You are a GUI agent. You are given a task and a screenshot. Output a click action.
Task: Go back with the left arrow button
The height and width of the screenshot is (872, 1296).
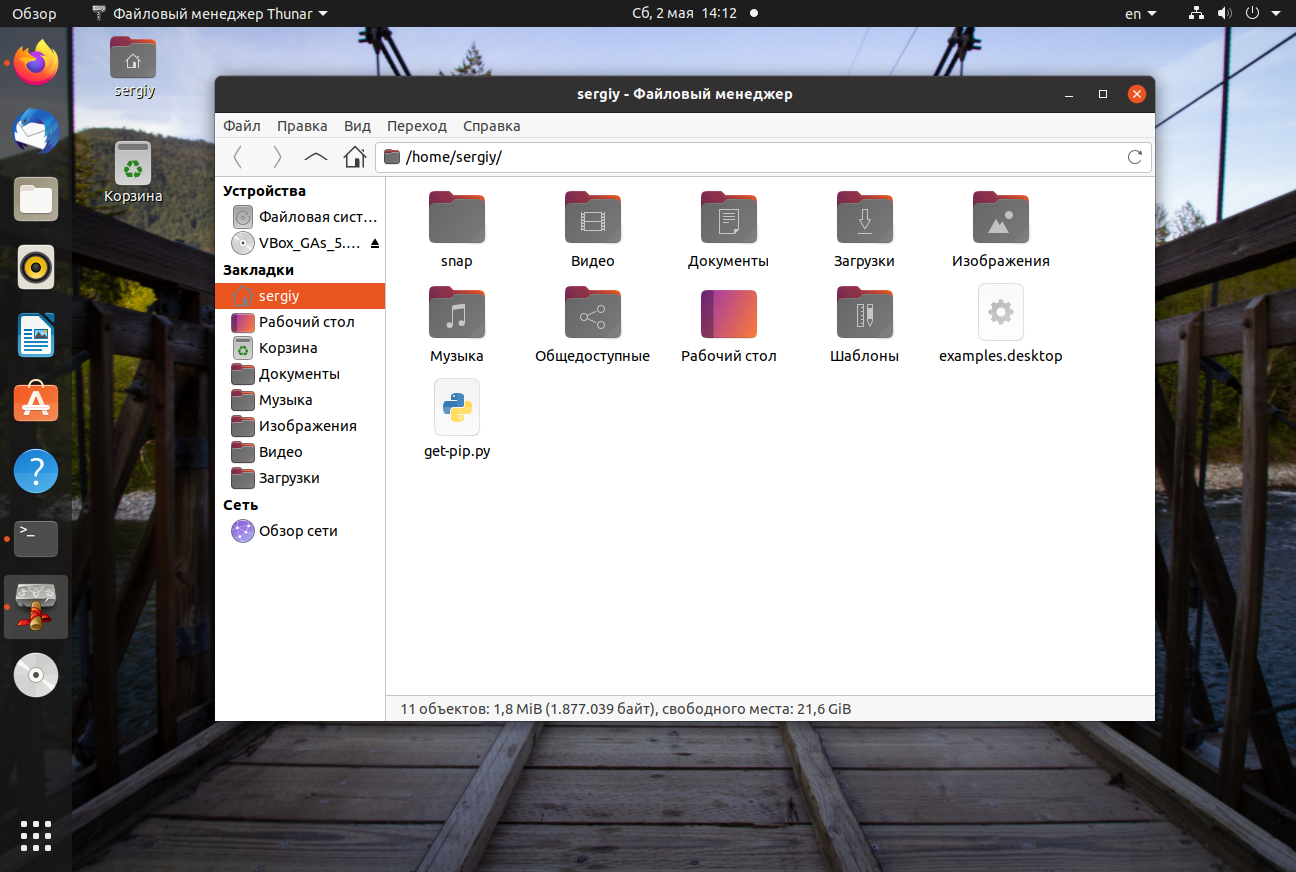237,157
